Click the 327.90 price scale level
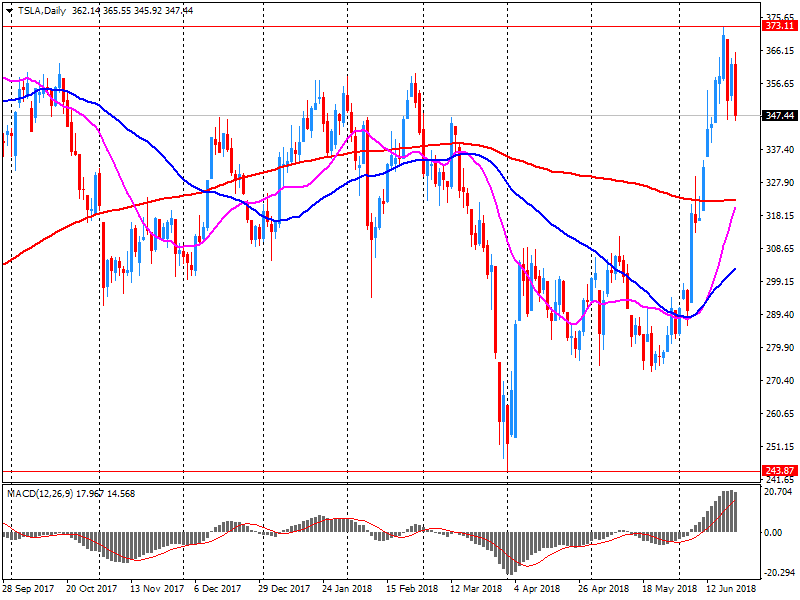The height and width of the screenshot is (600, 800). pos(779,183)
